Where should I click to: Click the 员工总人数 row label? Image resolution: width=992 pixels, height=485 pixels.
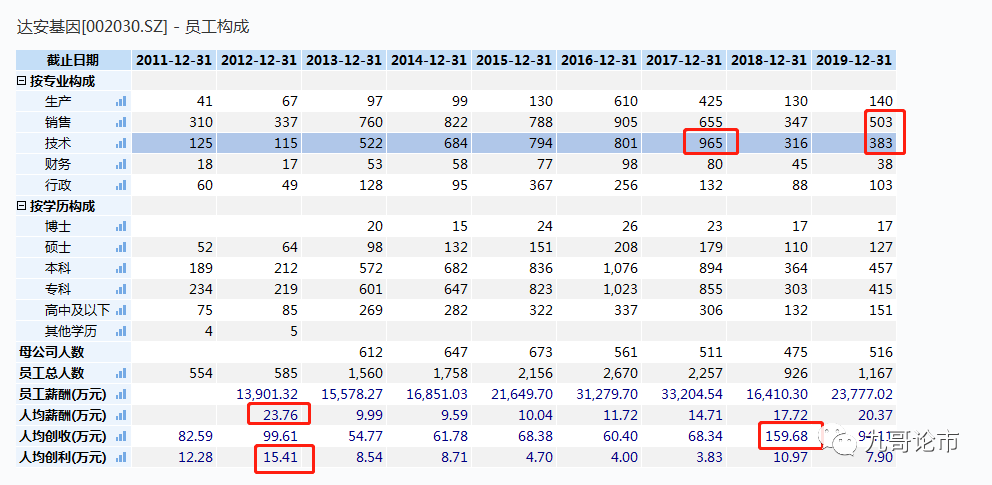tap(51, 373)
